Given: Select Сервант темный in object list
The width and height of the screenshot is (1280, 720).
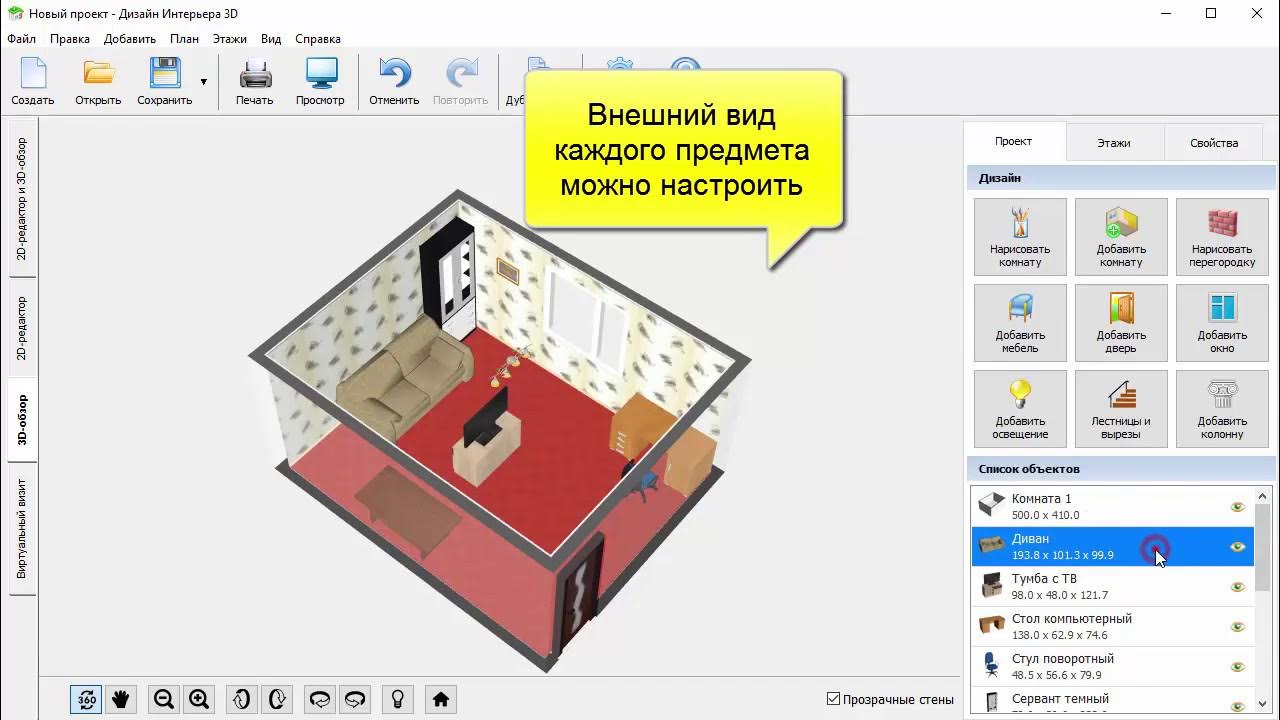Looking at the screenshot, I should point(1112,701).
